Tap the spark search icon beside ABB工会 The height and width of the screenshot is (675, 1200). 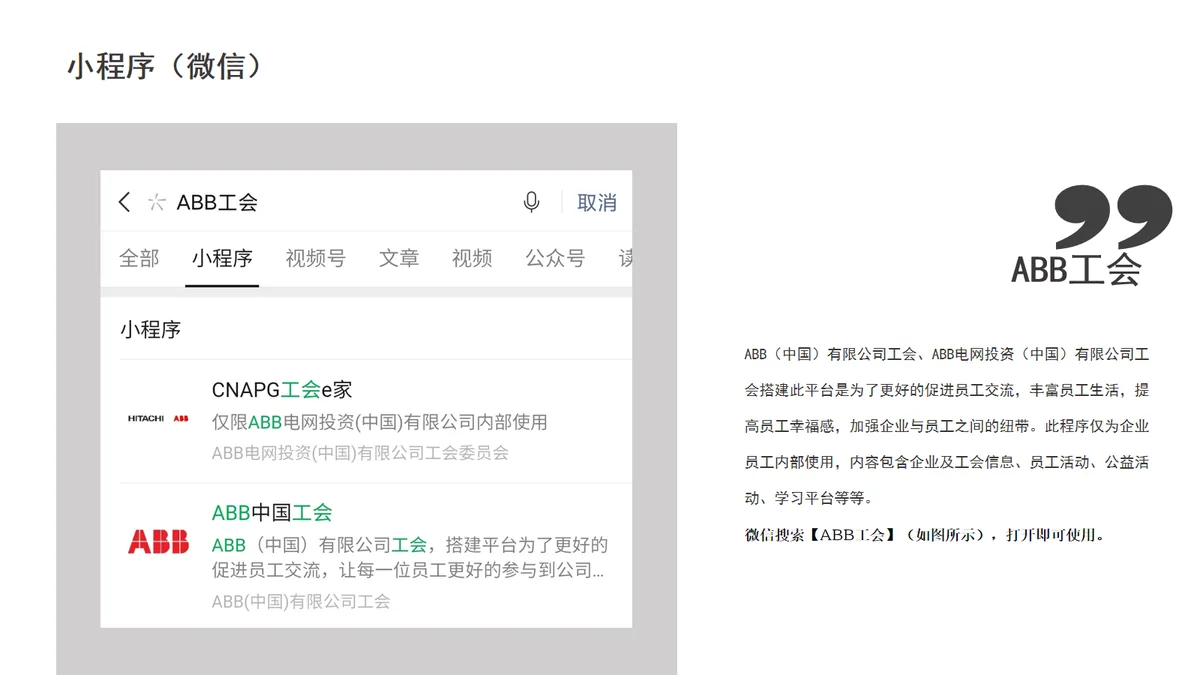coord(156,202)
